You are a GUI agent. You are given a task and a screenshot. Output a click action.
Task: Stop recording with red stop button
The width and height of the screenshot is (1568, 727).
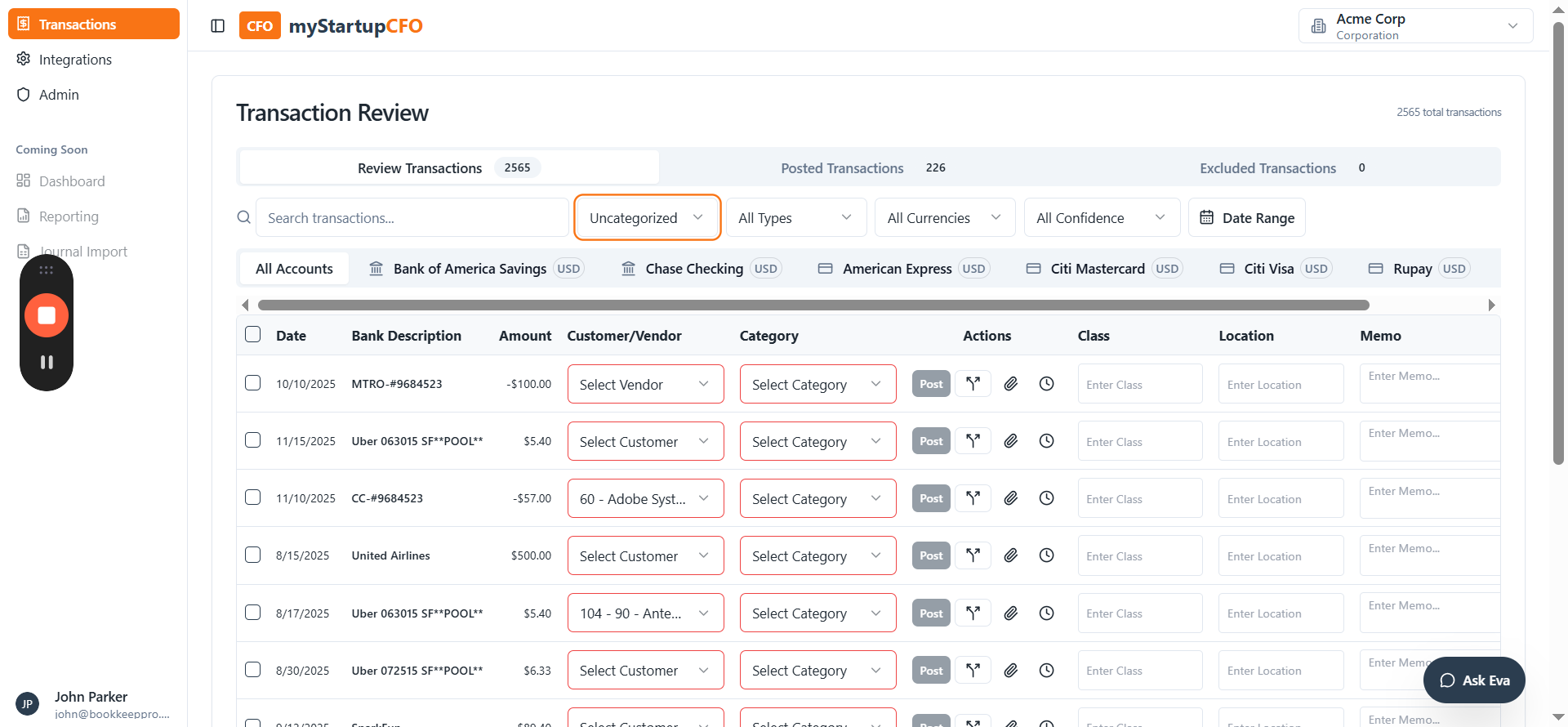[47, 315]
